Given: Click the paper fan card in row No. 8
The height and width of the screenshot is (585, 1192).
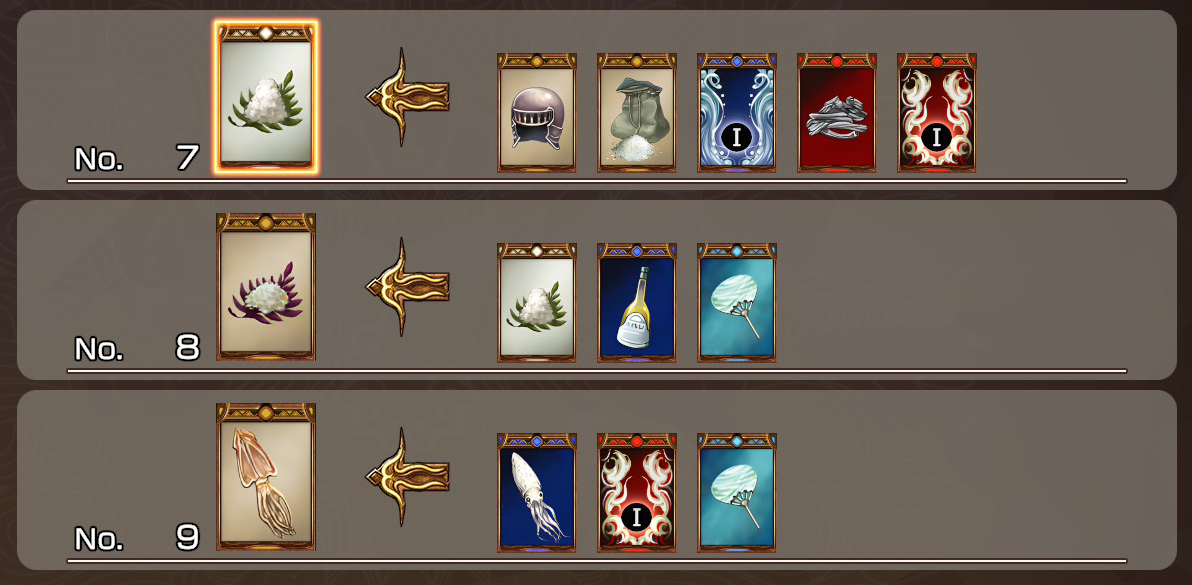Looking at the screenshot, I should 737,302.
